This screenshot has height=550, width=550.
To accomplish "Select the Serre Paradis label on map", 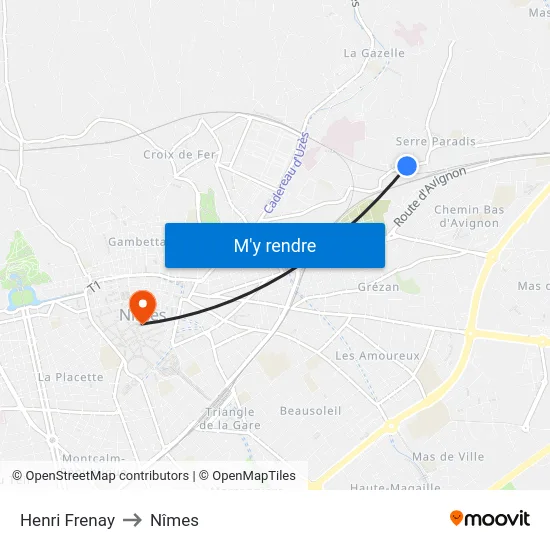I will pos(436,141).
